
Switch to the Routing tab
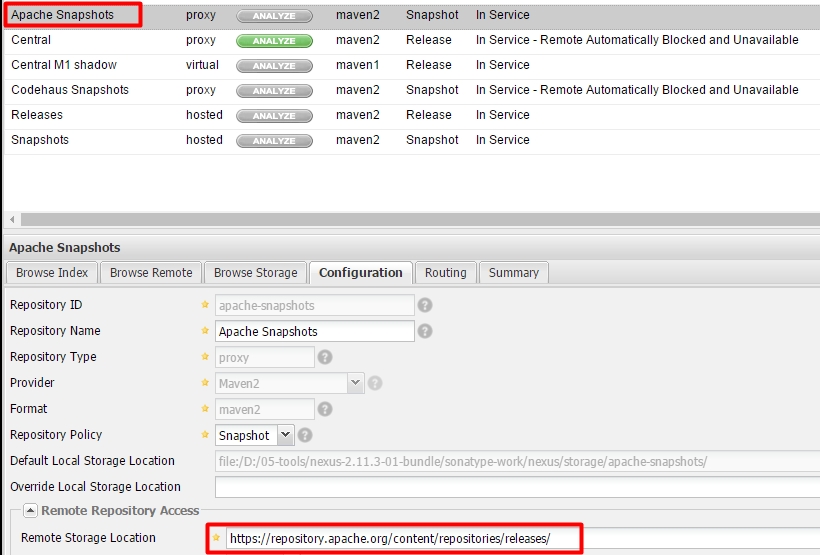coord(446,273)
